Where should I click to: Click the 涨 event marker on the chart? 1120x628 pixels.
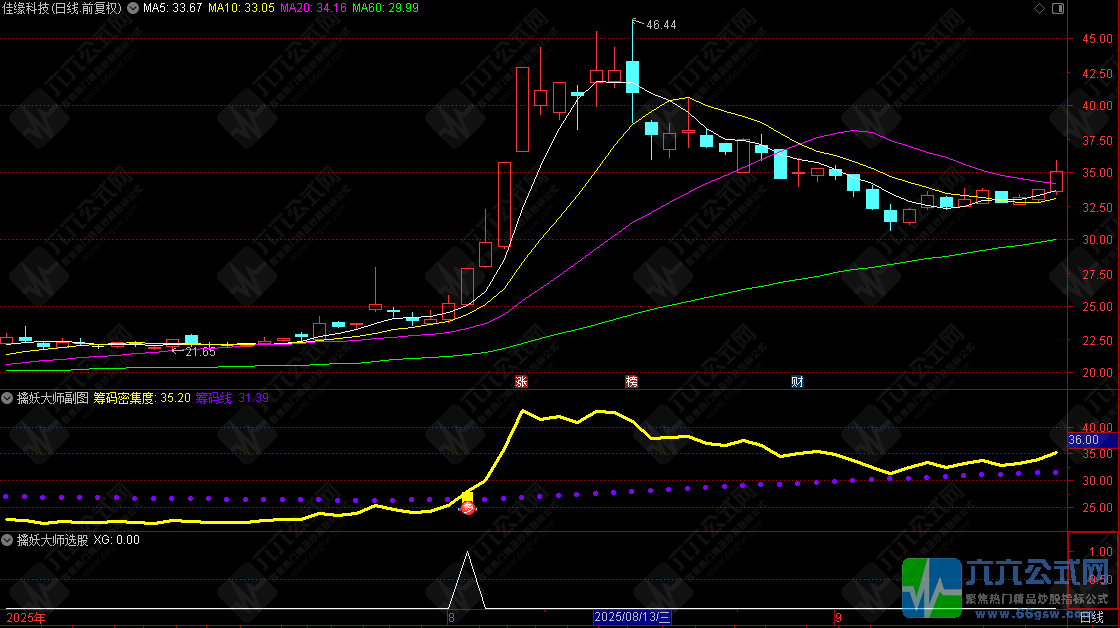(x=521, y=382)
